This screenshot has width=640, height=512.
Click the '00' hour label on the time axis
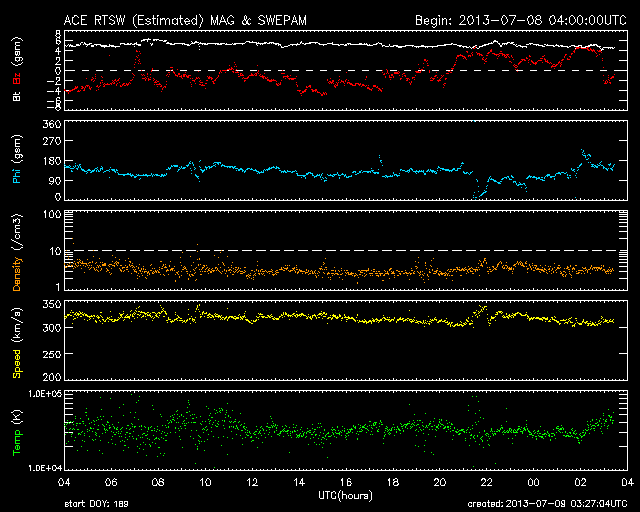pyautogui.click(x=533, y=483)
